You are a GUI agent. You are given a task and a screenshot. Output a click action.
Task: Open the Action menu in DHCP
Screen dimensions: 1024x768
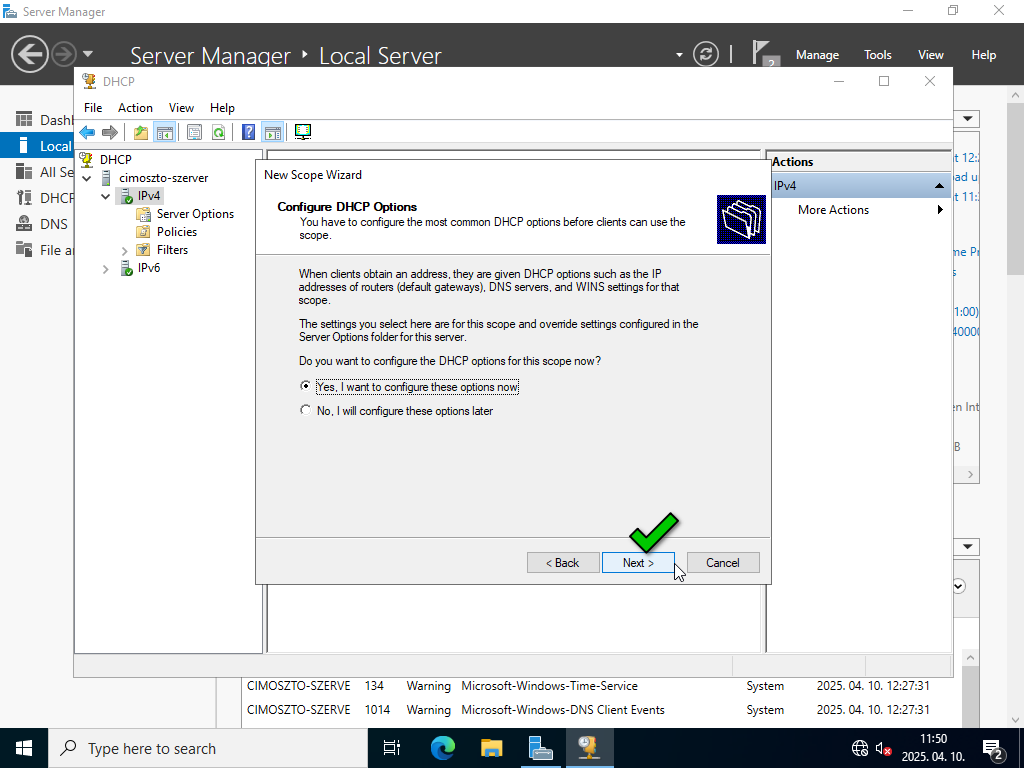click(135, 108)
